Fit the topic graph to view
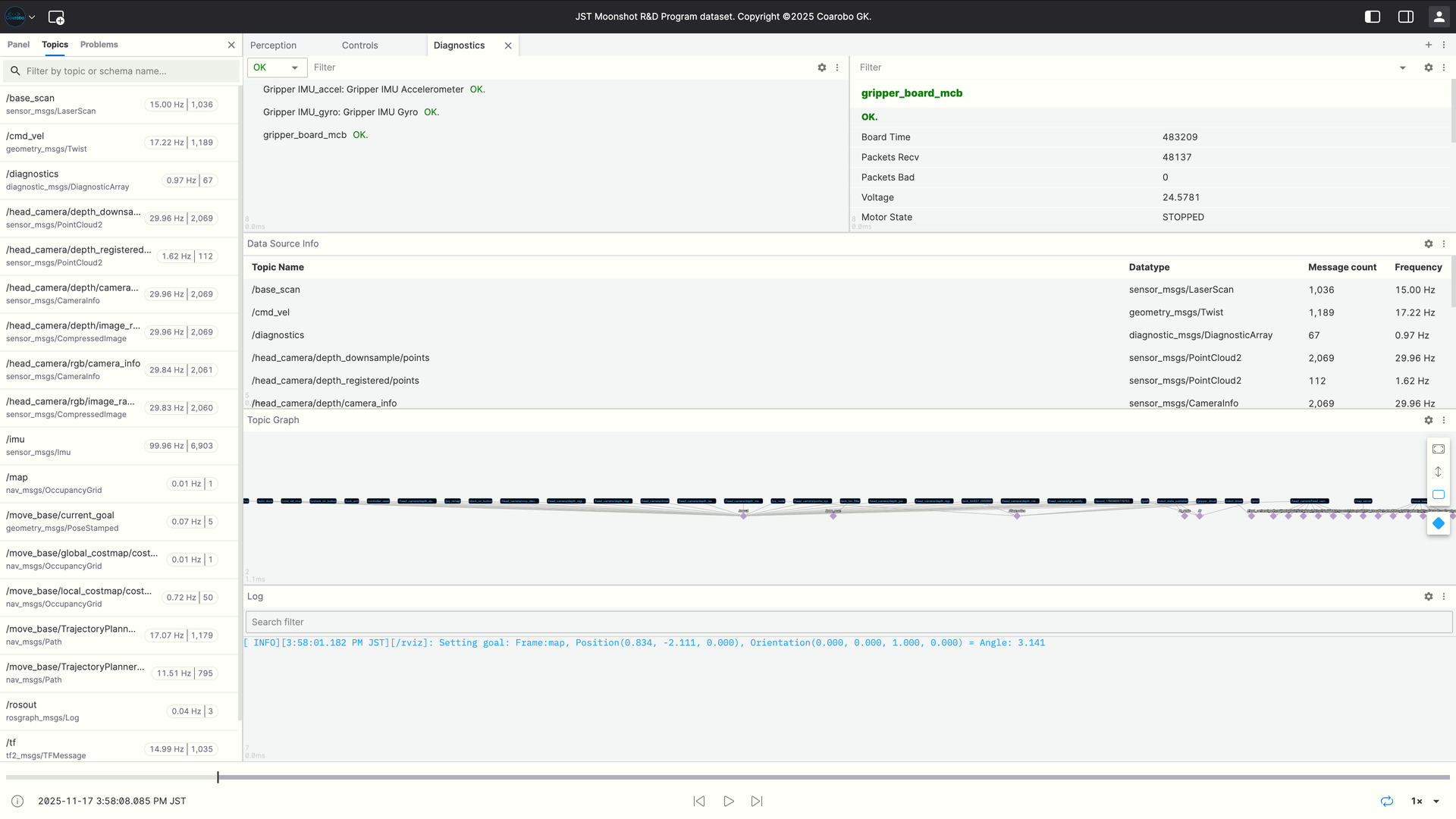The height and width of the screenshot is (819, 1456). click(x=1438, y=449)
